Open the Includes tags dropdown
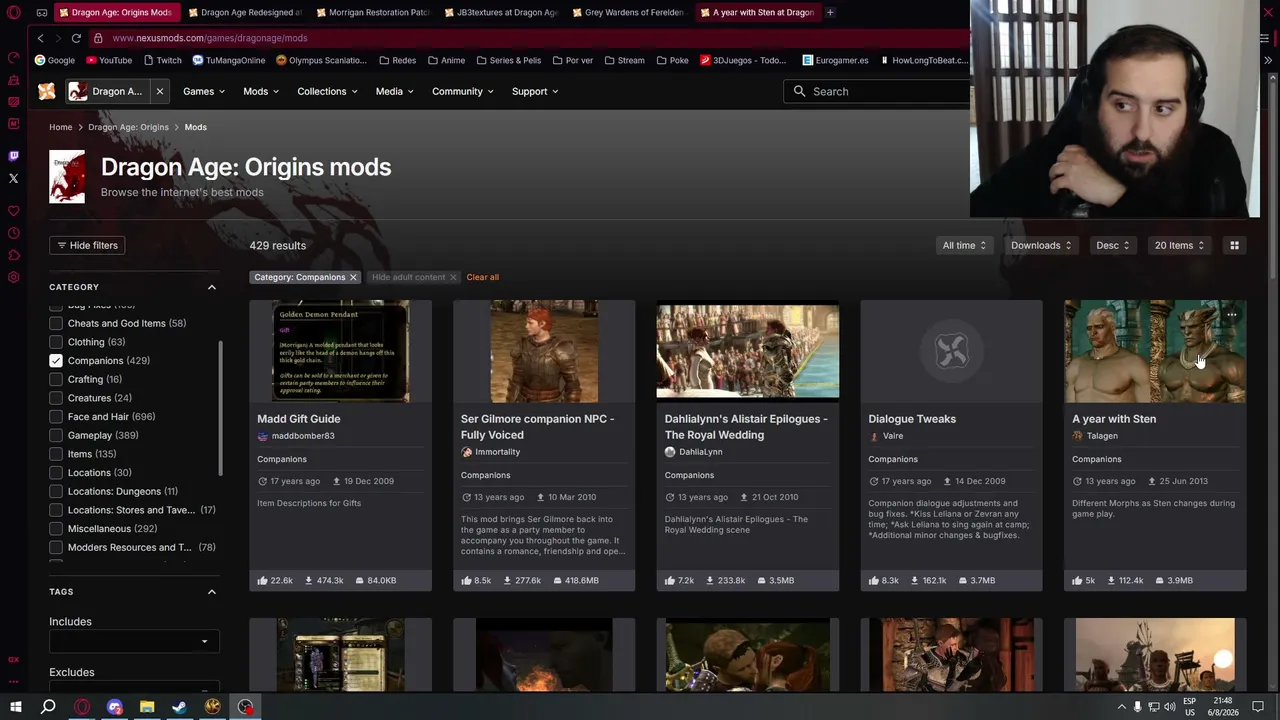The width and height of the screenshot is (1280, 720). coord(134,641)
